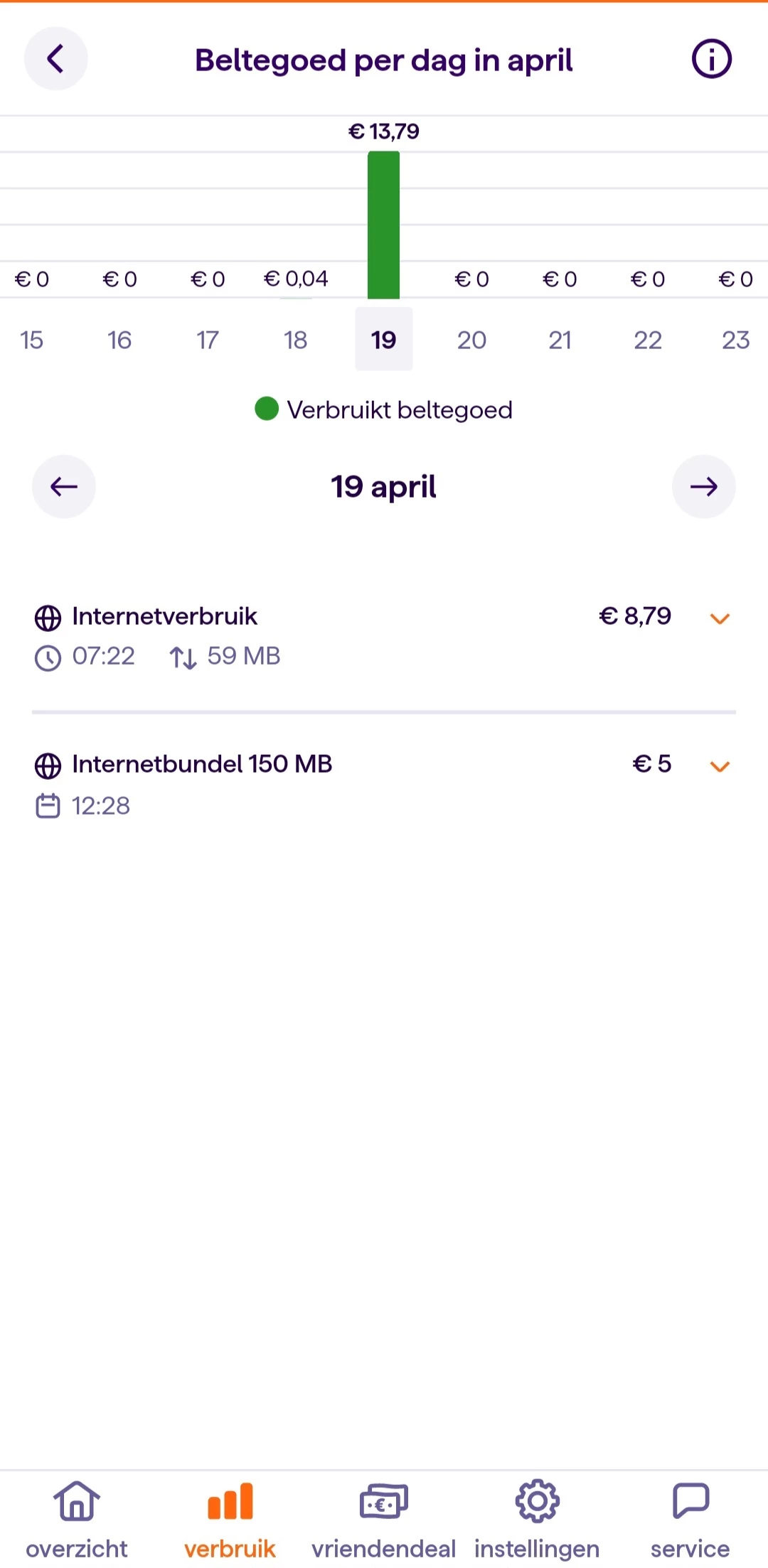The width and height of the screenshot is (768, 1568).
Task: Go to previous day with left arrow
Action: pos(63,487)
